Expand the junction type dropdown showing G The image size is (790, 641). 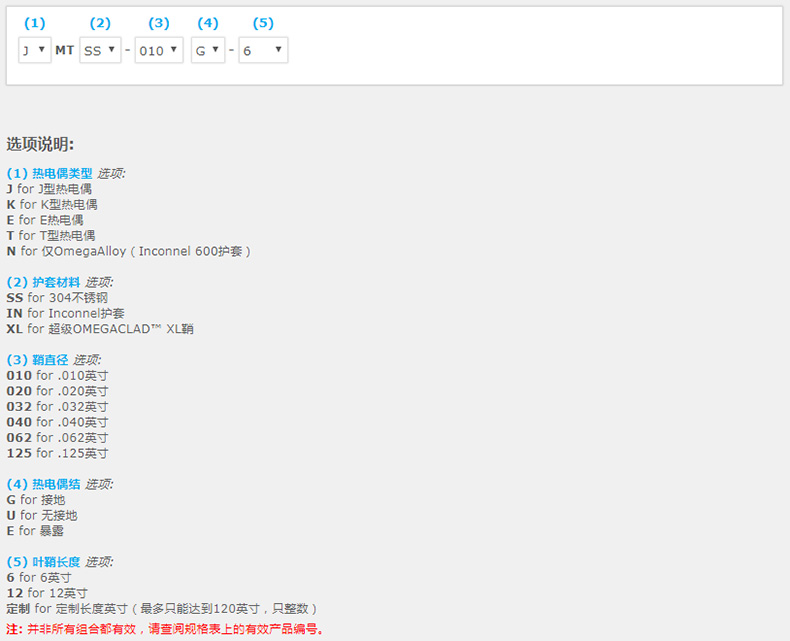point(208,50)
